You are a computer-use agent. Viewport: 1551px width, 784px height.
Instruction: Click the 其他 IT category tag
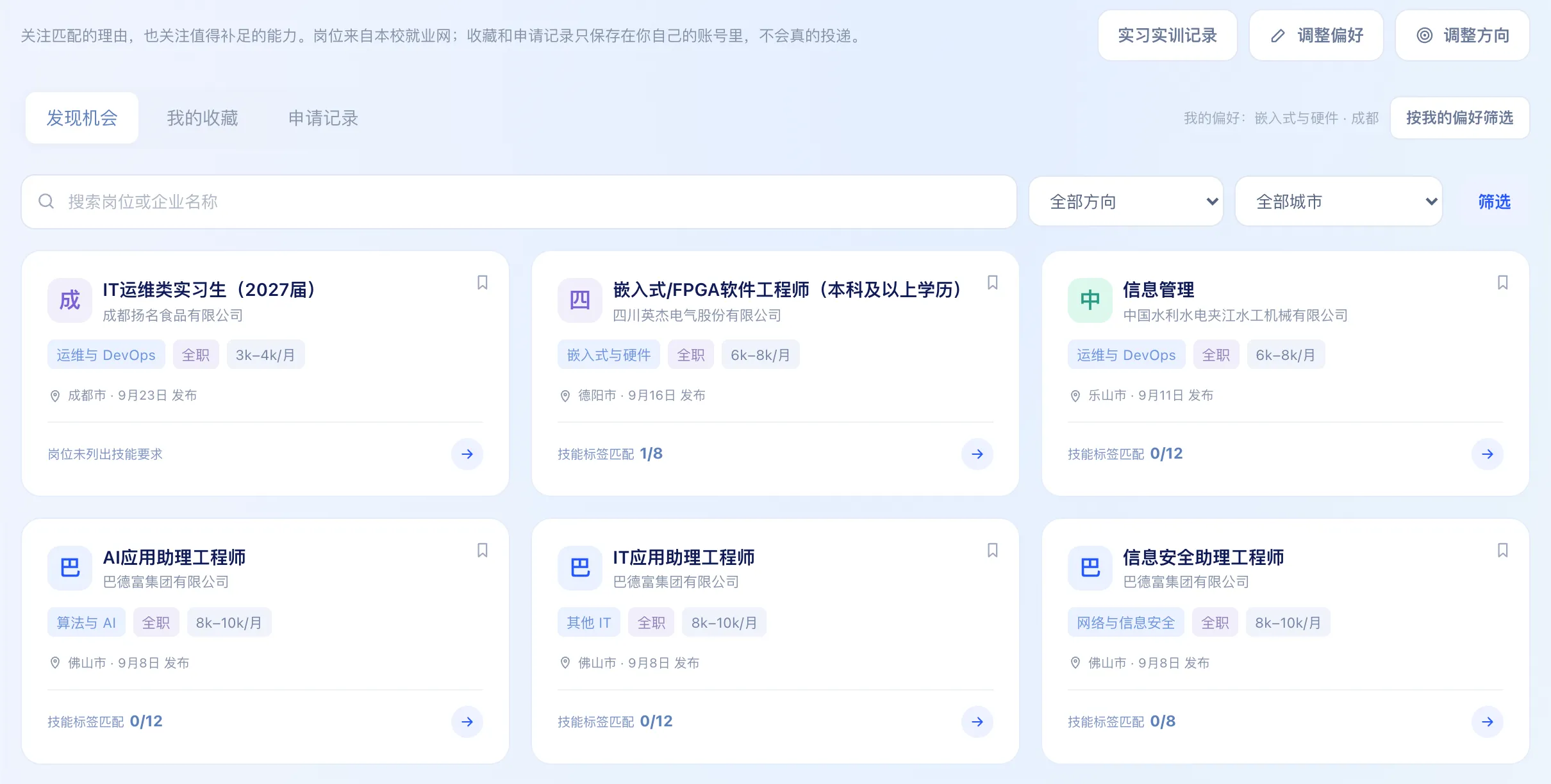click(x=589, y=623)
